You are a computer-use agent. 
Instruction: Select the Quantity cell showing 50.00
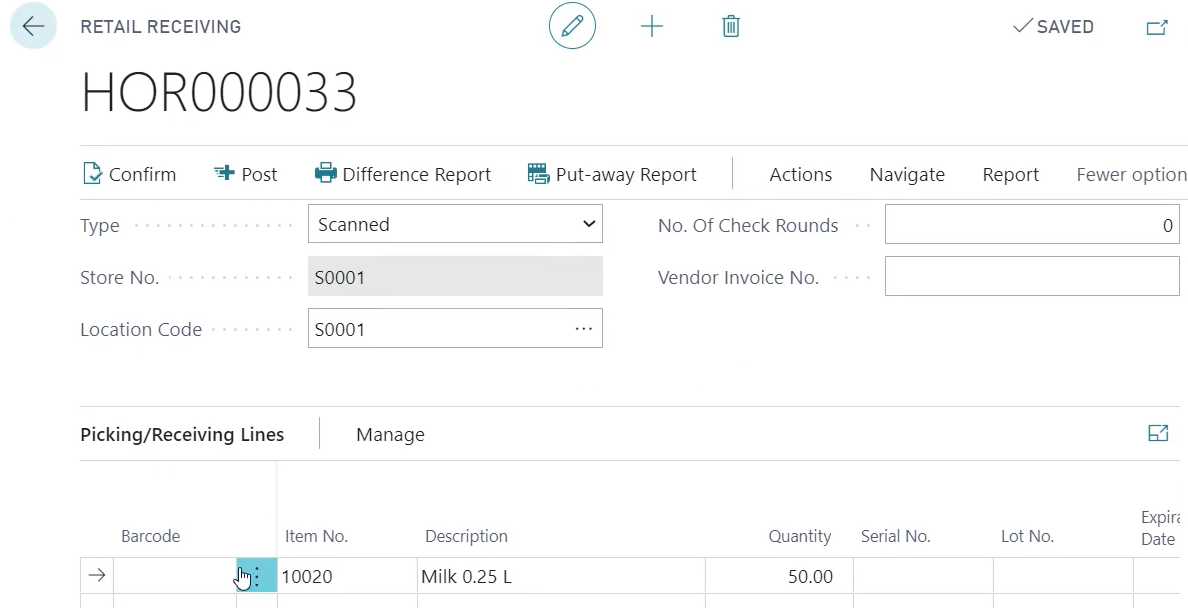click(779, 576)
